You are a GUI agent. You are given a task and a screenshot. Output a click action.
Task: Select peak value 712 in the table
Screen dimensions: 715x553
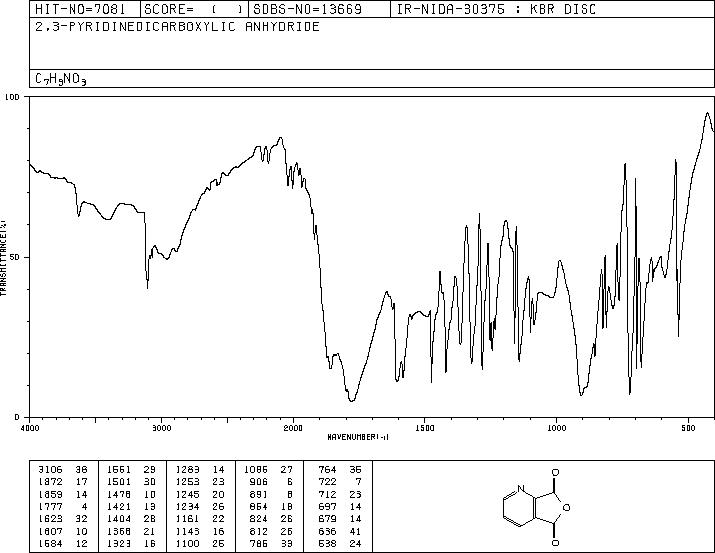click(327, 494)
